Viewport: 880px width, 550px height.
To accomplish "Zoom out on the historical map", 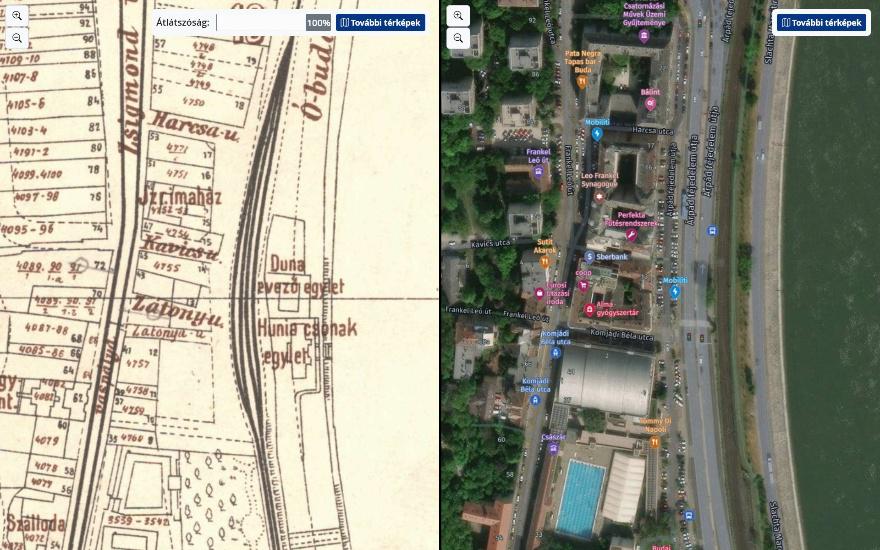I will (17, 38).
